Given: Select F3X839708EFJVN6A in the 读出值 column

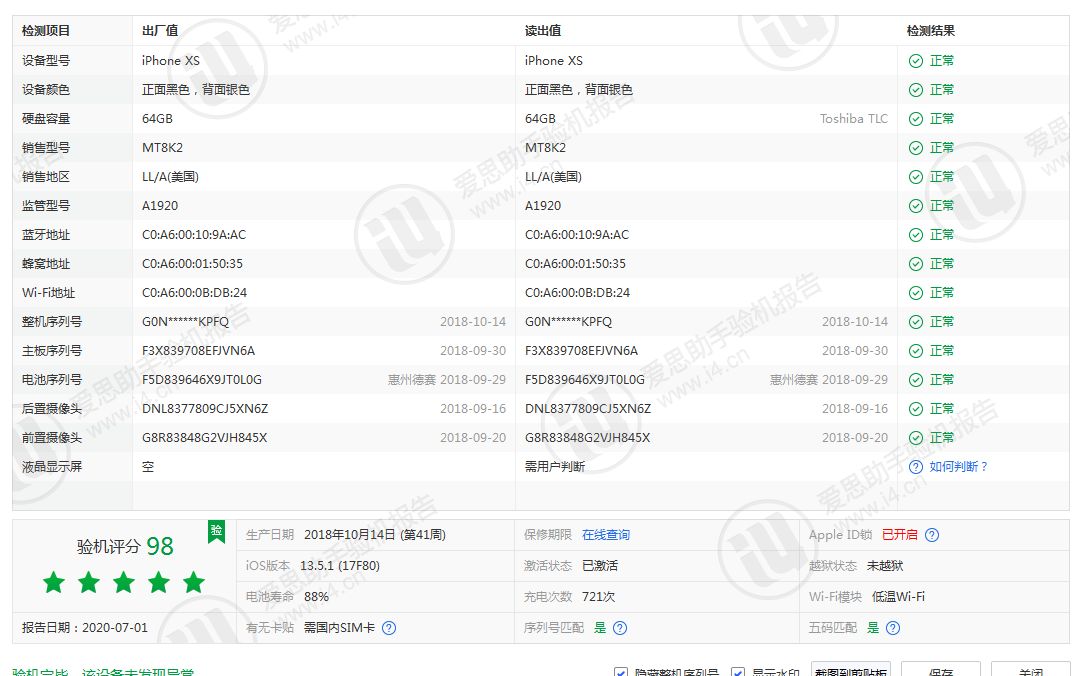Looking at the screenshot, I should pyautogui.click(x=581, y=350).
